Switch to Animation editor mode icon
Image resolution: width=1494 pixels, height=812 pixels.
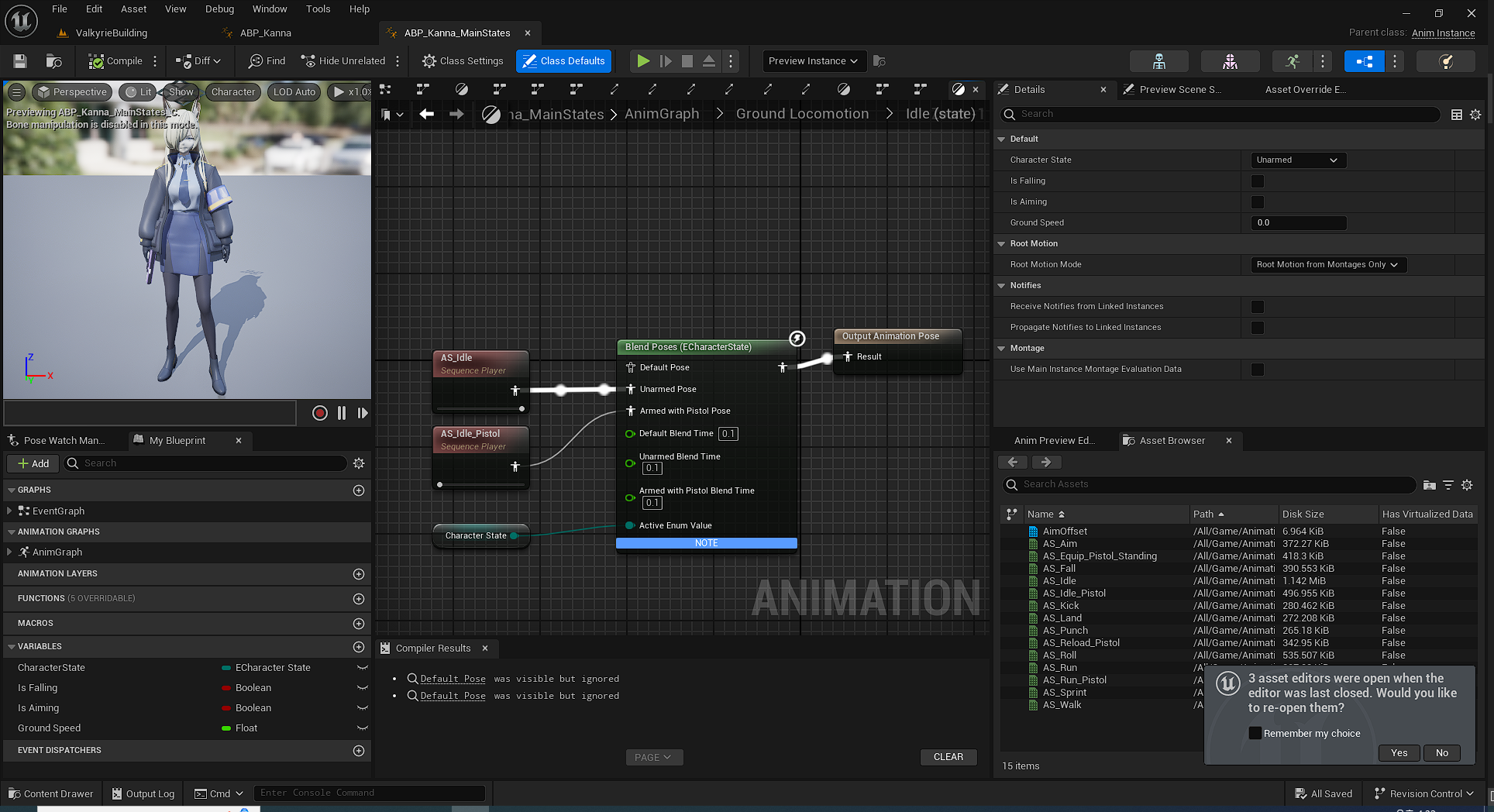point(1292,61)
